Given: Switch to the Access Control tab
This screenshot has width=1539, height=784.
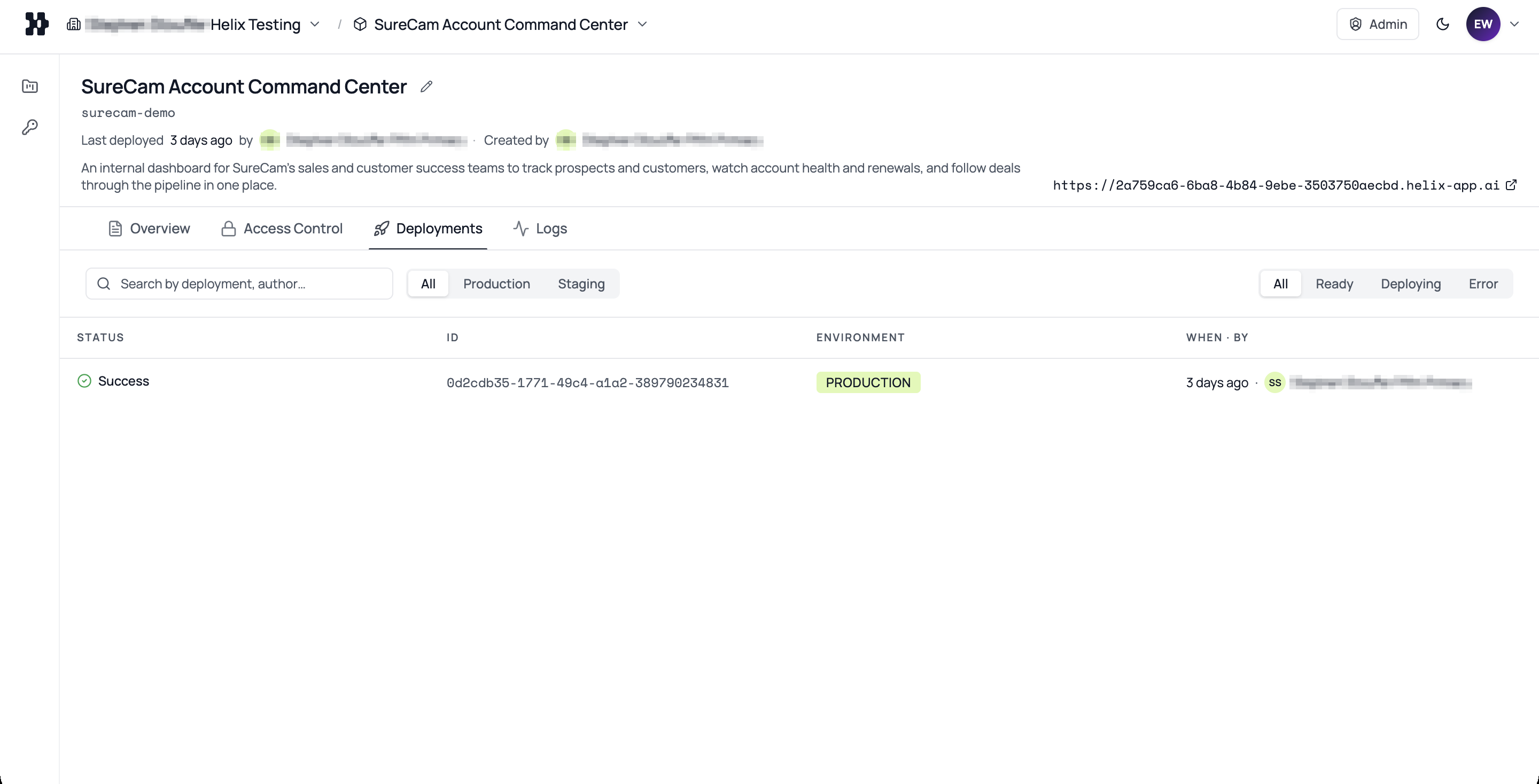Looking at the screenshot, I should pyautogui.click(x=282, y=229).
